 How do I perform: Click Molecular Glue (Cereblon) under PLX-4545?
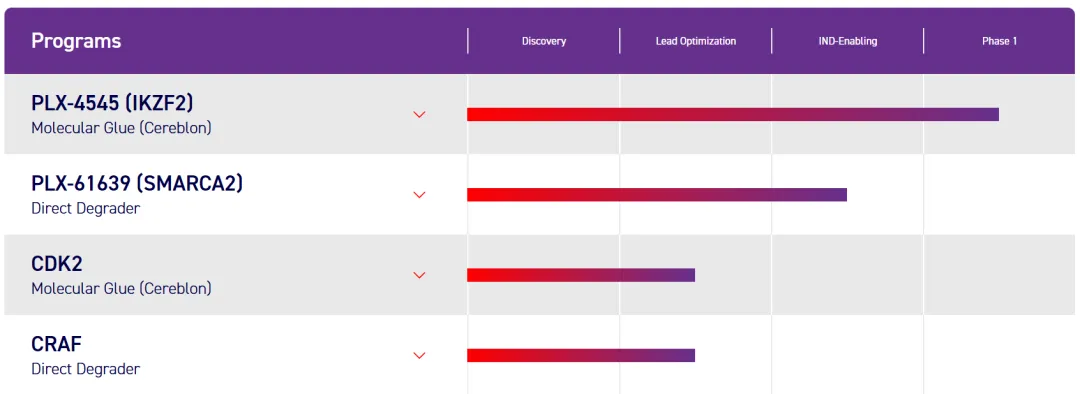click(x=121, y=128)
